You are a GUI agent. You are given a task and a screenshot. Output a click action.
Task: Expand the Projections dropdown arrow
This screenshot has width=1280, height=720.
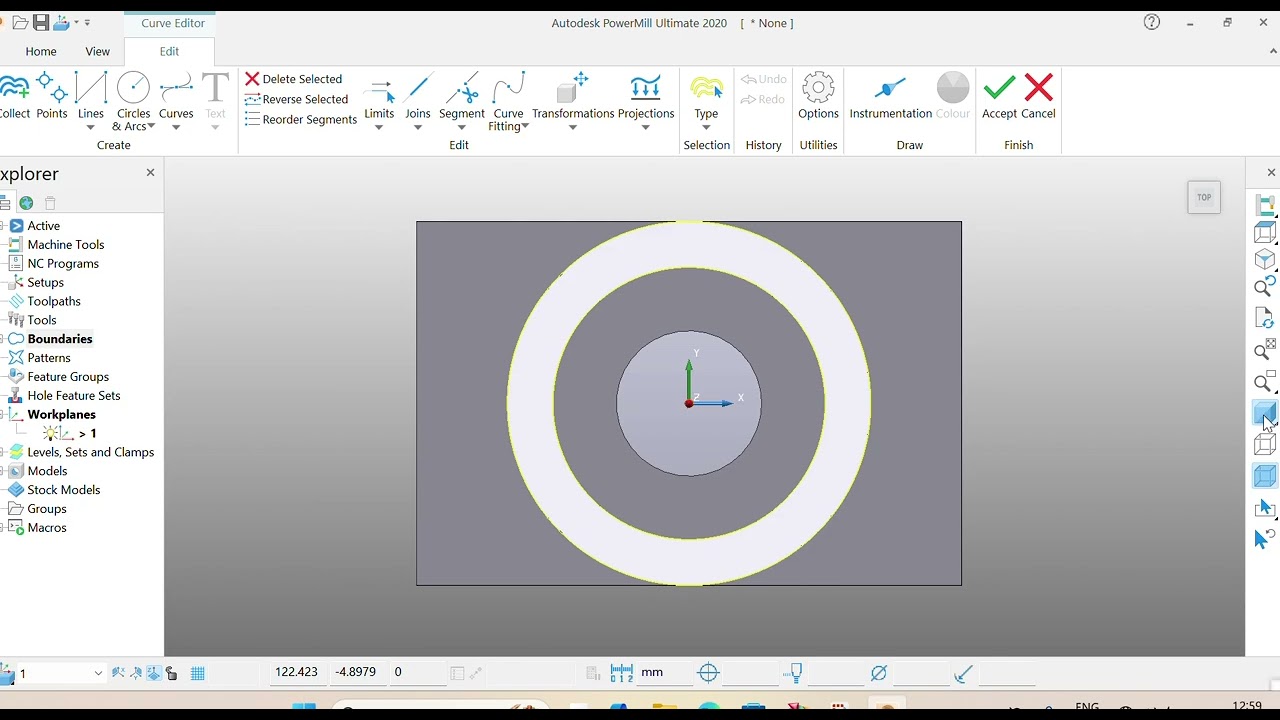[x=646, y=128]
